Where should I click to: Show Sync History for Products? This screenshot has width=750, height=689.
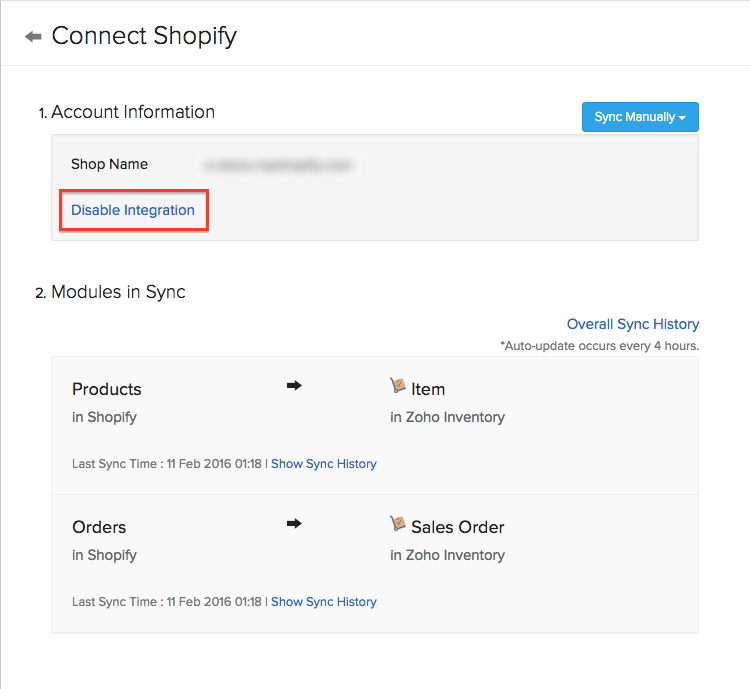(x=324, y=464)
